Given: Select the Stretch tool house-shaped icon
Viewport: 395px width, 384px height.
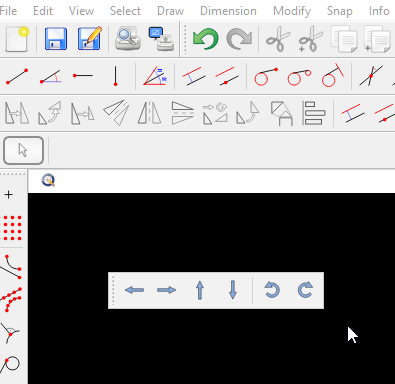Looking at the screenshot, I should click(x=282, y=114).
